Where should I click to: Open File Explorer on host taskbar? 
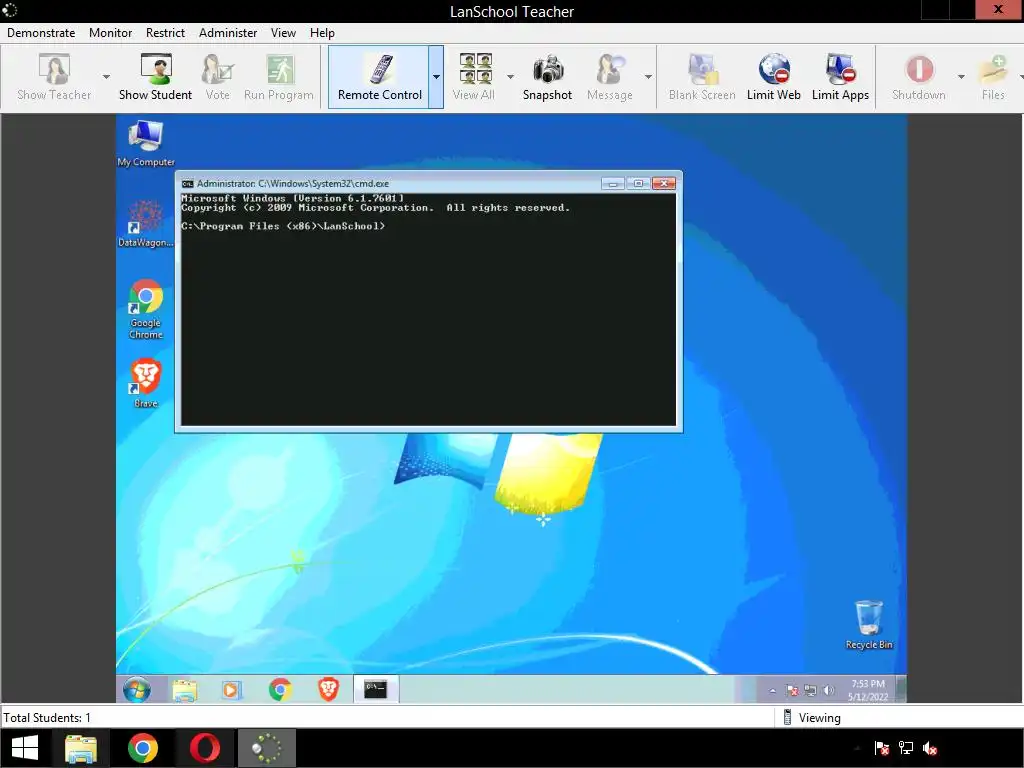click(81, 748)
